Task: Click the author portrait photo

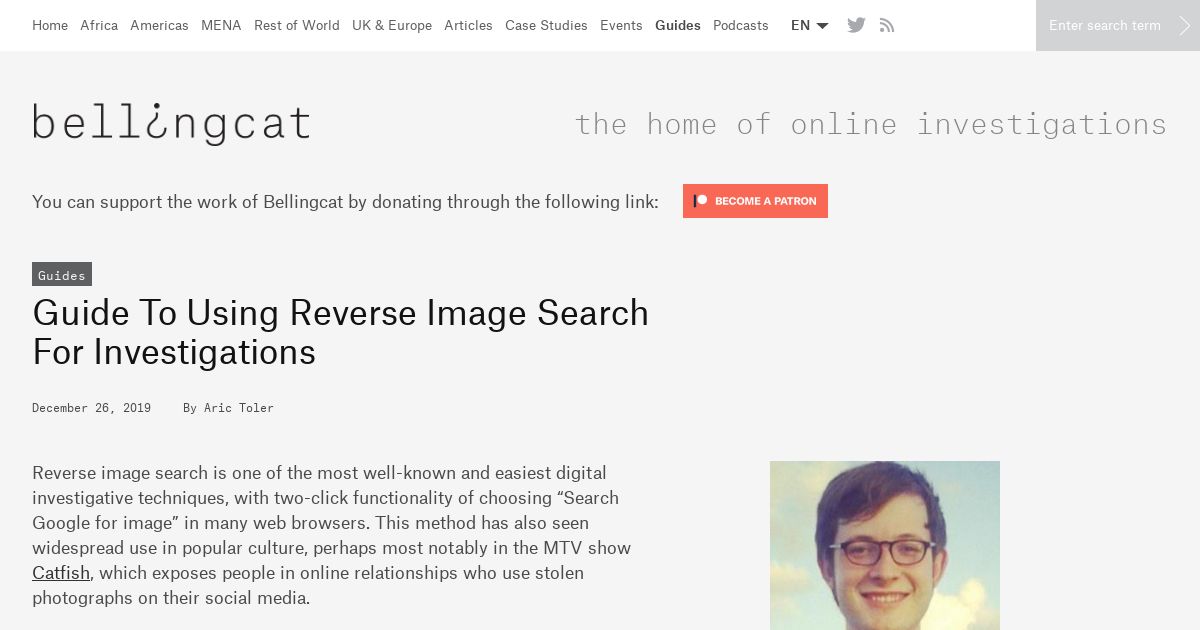Action: click(x=885, y=545)
